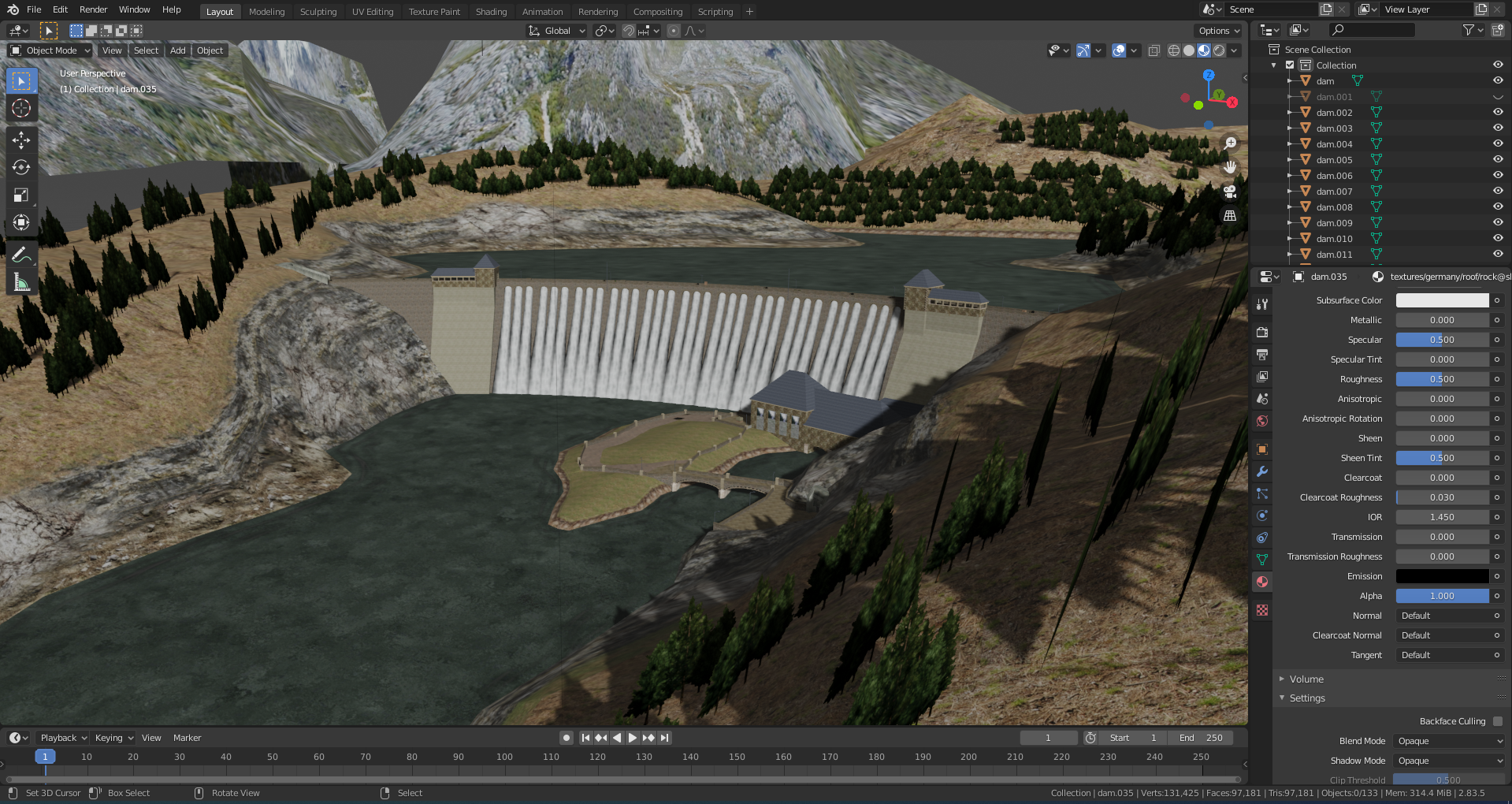This screenshot has height=804, width=1512.
Task: Click the play animation button
Action: (632, 738)
